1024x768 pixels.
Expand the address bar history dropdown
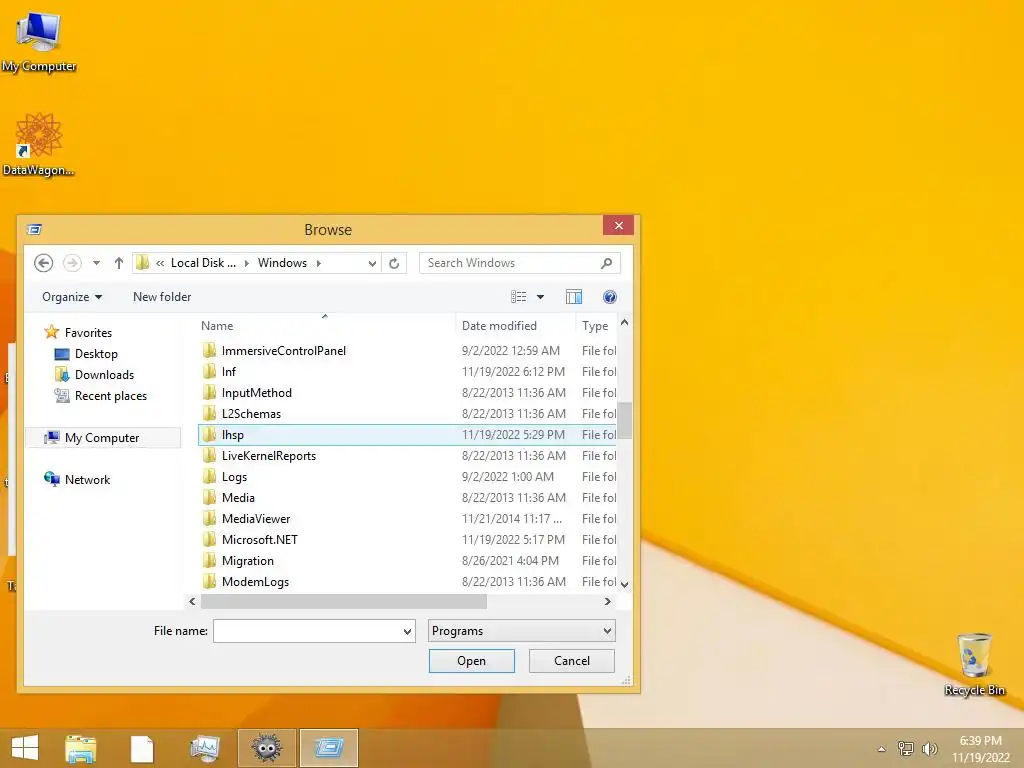tap(372, 263)
